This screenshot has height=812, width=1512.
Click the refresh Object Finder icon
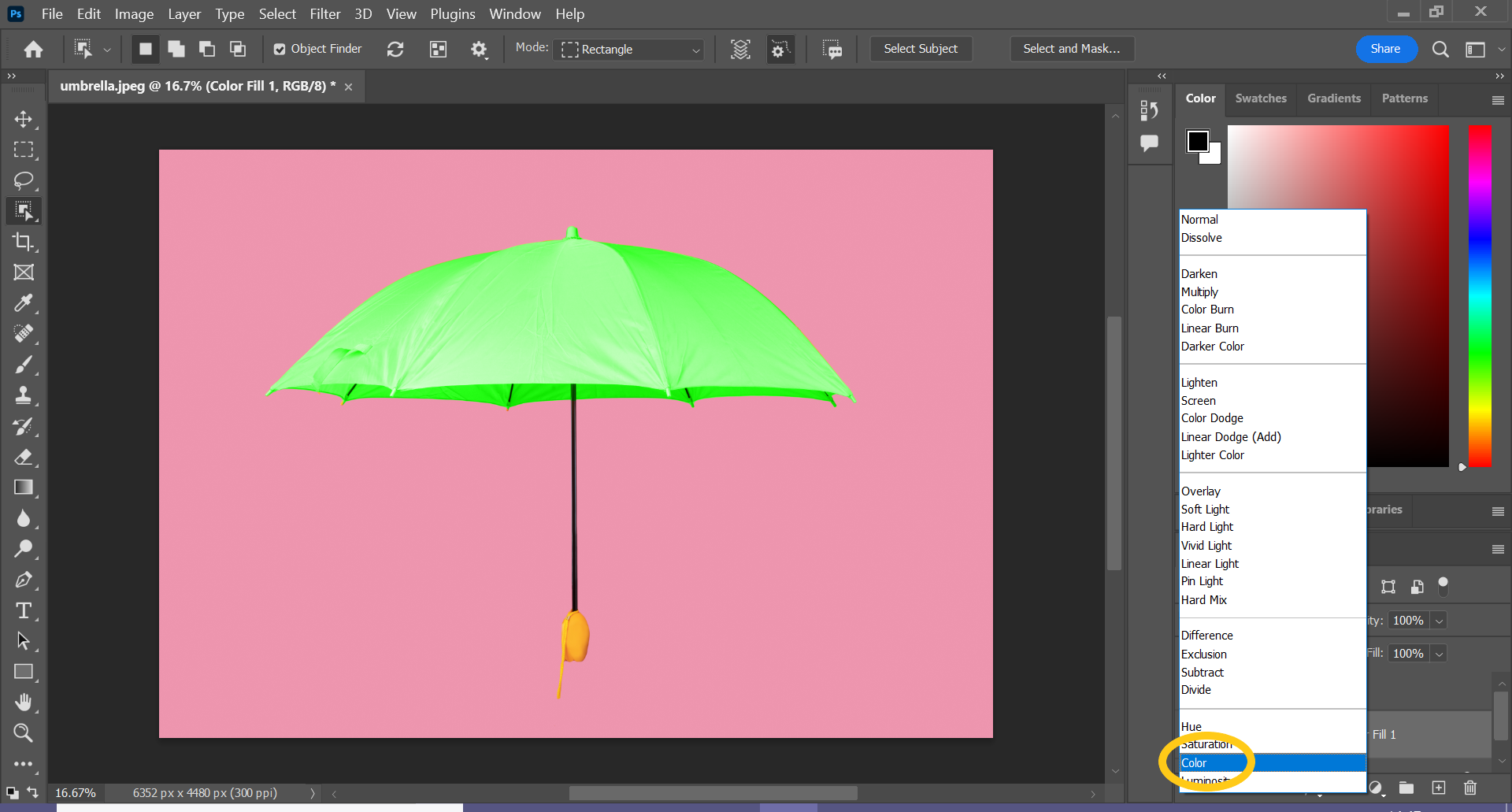pos(395,50)
